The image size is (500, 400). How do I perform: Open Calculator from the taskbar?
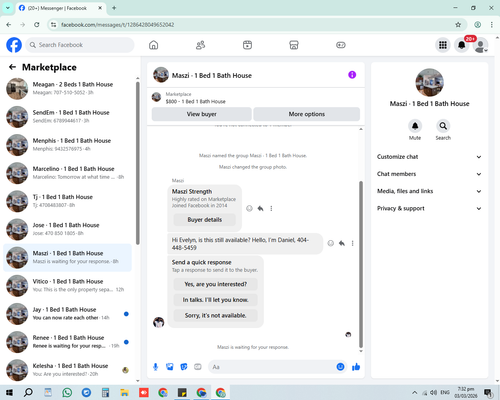(x=105, y=392)
